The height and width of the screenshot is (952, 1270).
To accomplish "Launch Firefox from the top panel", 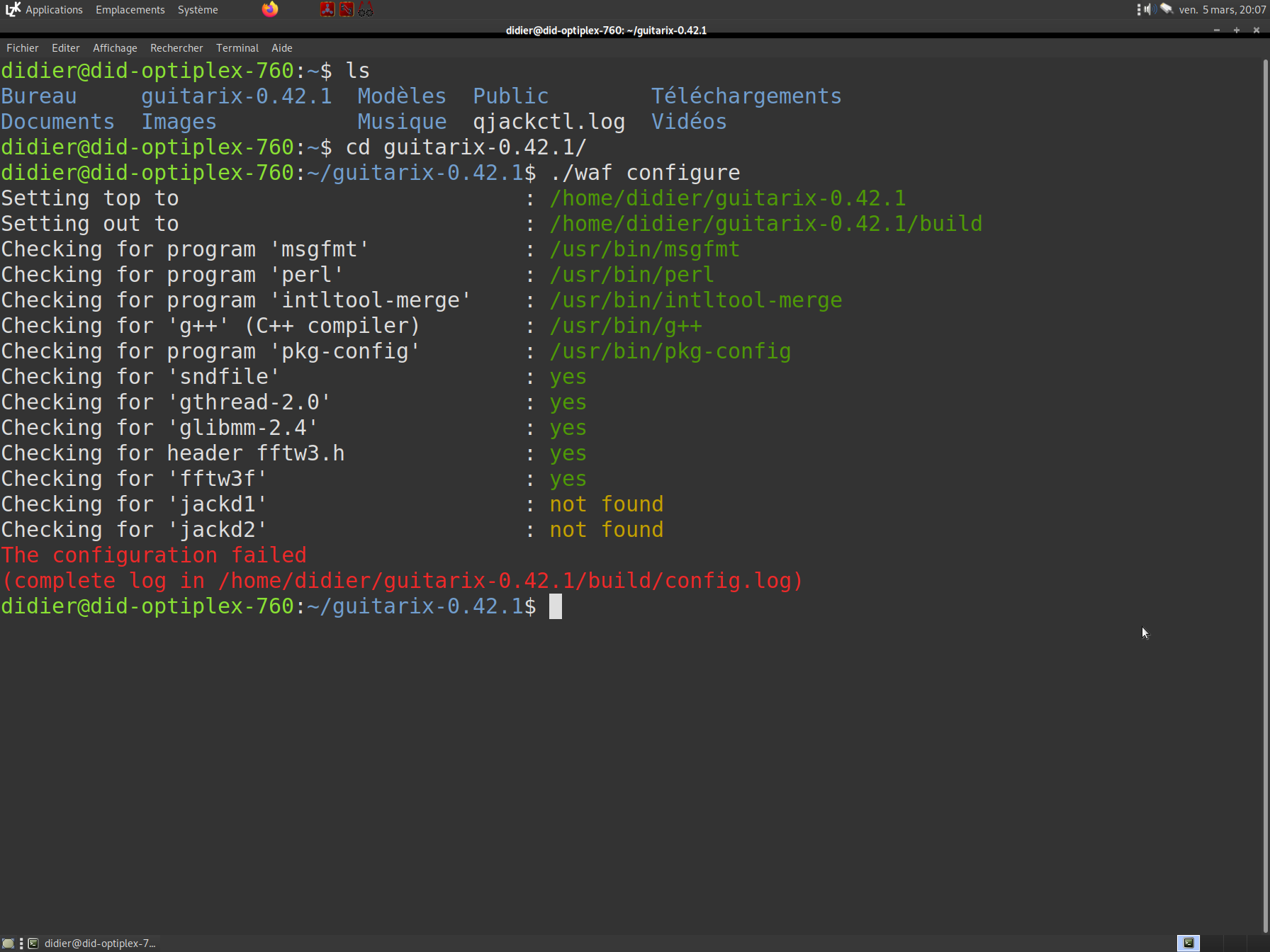I will (270, 9).
